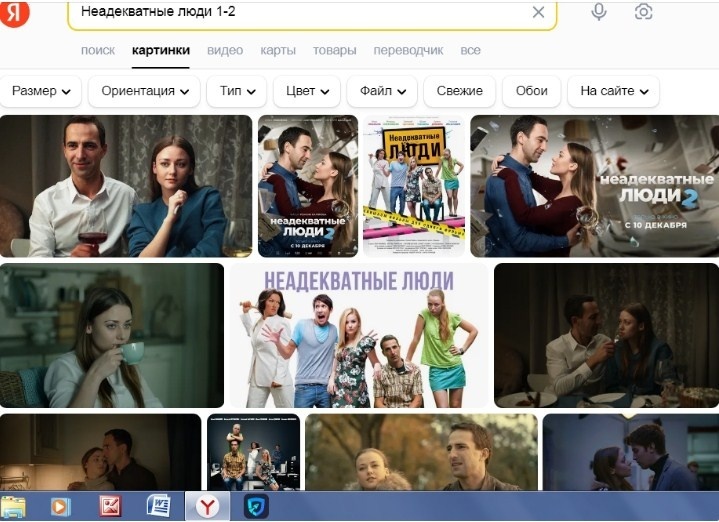Open Microsoft Word from the taskbar

[158, 506]
